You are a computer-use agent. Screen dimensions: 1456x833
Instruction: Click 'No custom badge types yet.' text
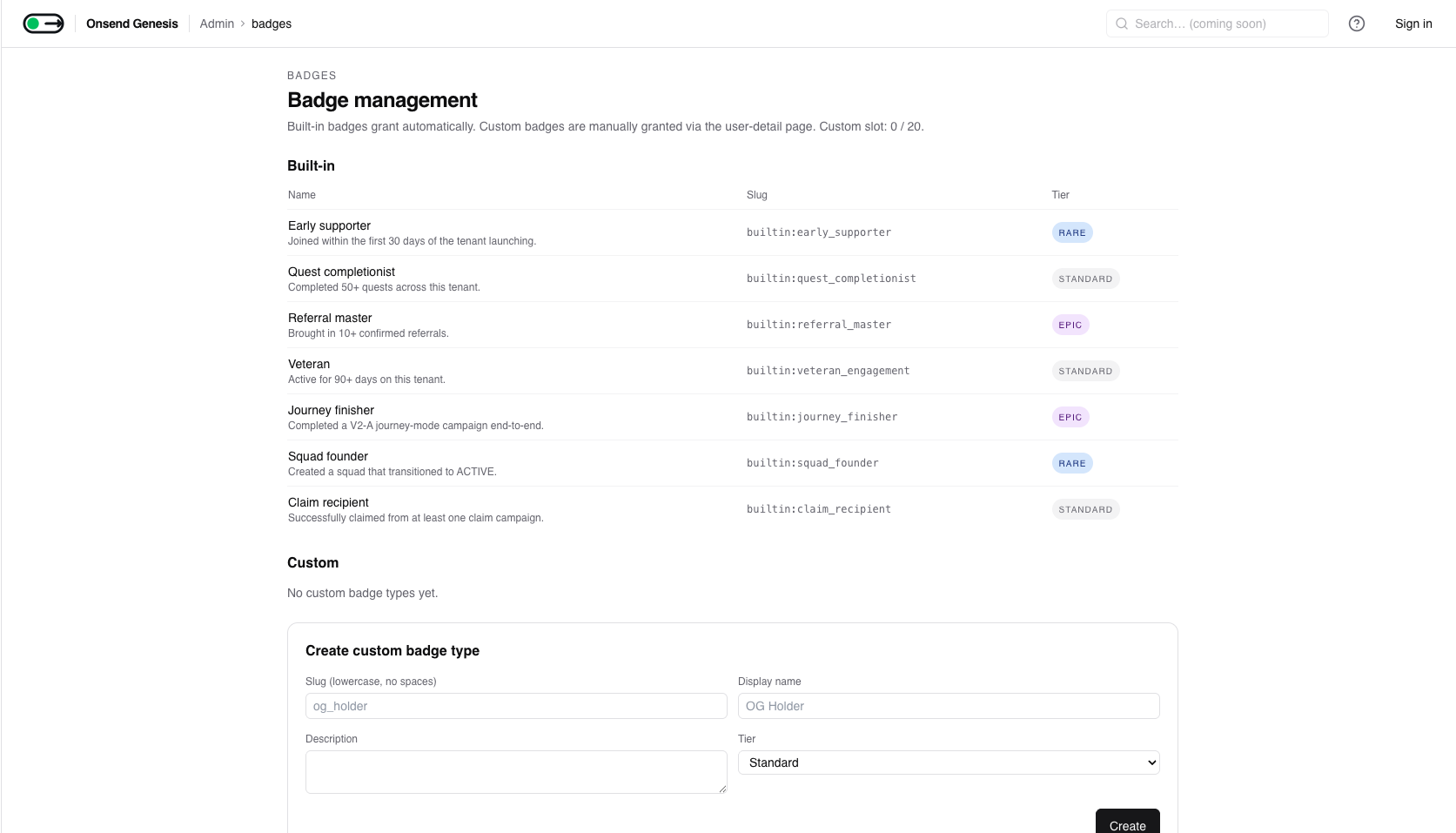(362, 593)
